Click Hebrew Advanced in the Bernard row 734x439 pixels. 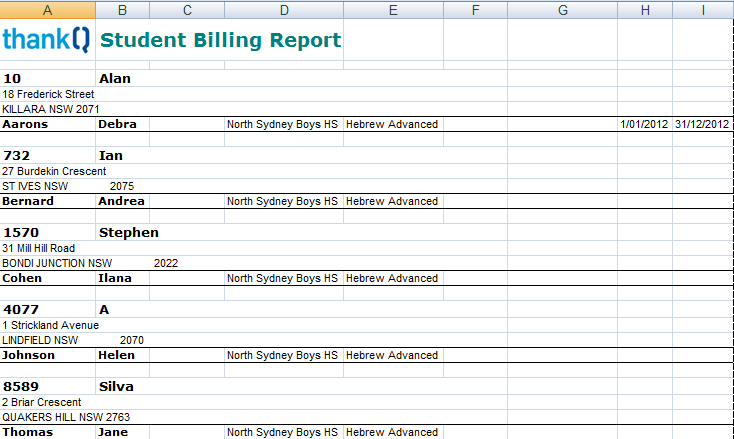(392, 201)
